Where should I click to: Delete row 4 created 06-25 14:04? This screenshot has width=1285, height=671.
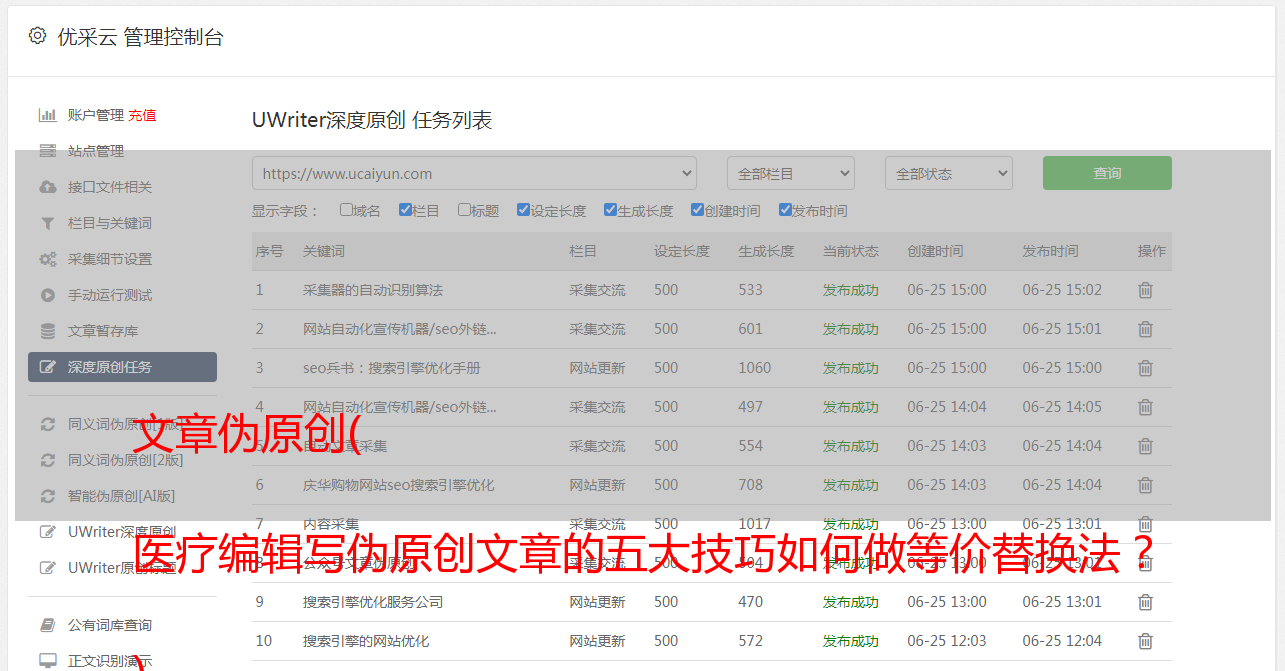point(1146,407)
